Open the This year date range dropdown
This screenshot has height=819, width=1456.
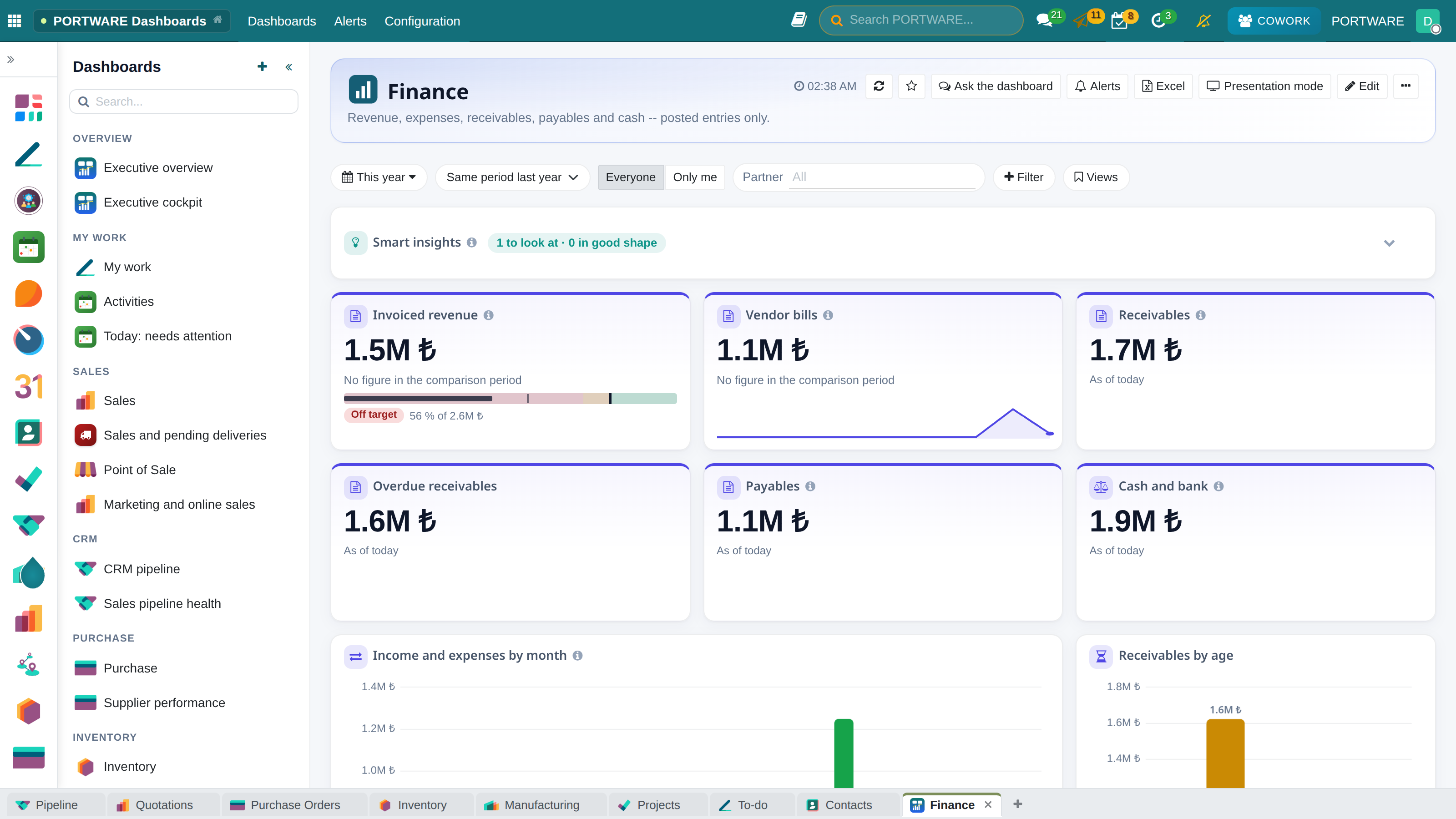click(x=379, y=177)
